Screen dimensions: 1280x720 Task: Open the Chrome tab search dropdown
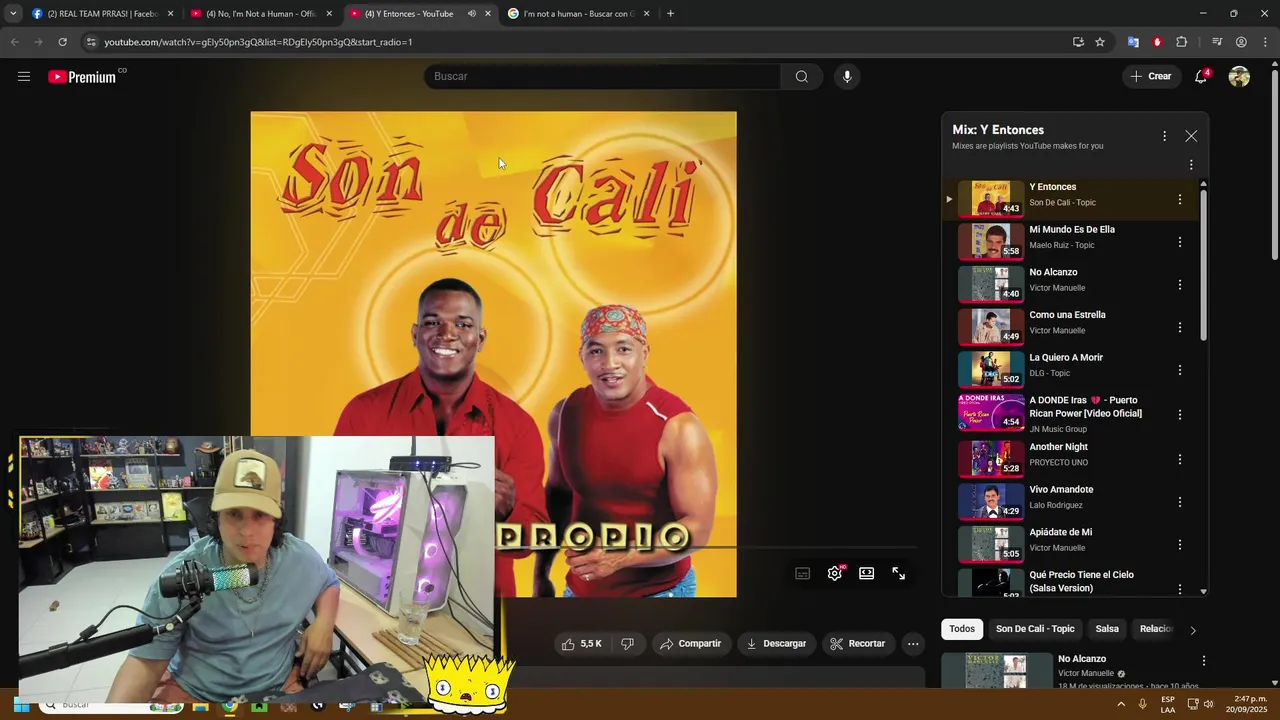[13, 14]
